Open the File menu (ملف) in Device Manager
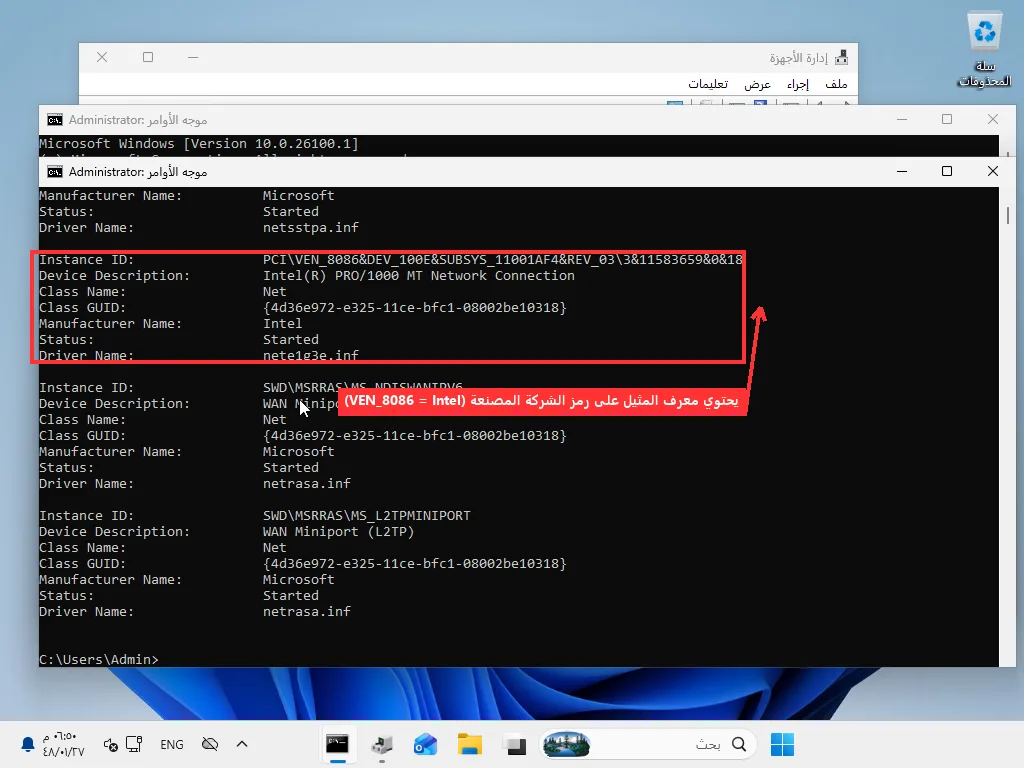The image size is (1024, 768). coord(836,84)
